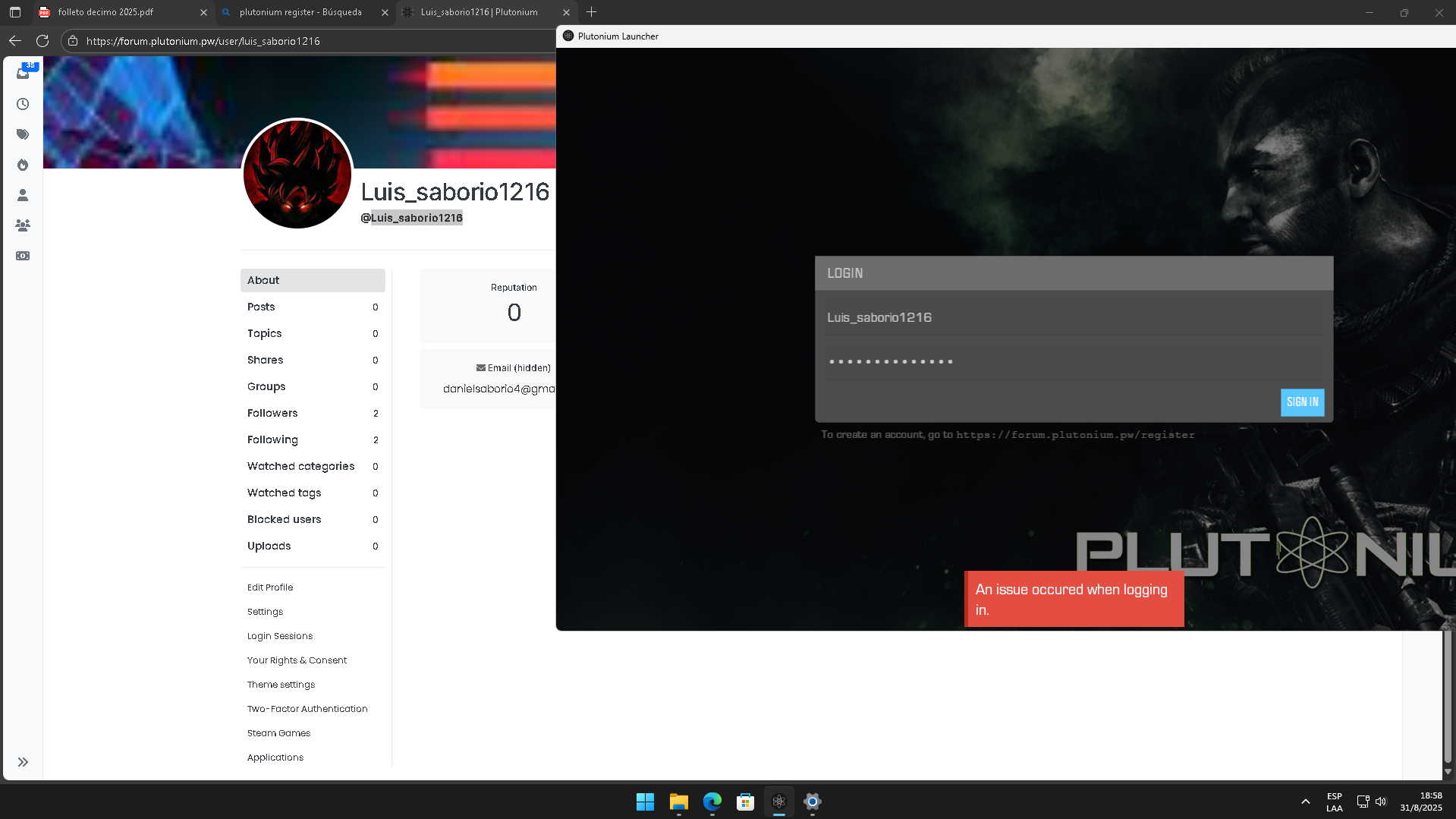The image size is (1456, 819).
Task: Expand the forum sidebar with double chevron
Action: 23,762
